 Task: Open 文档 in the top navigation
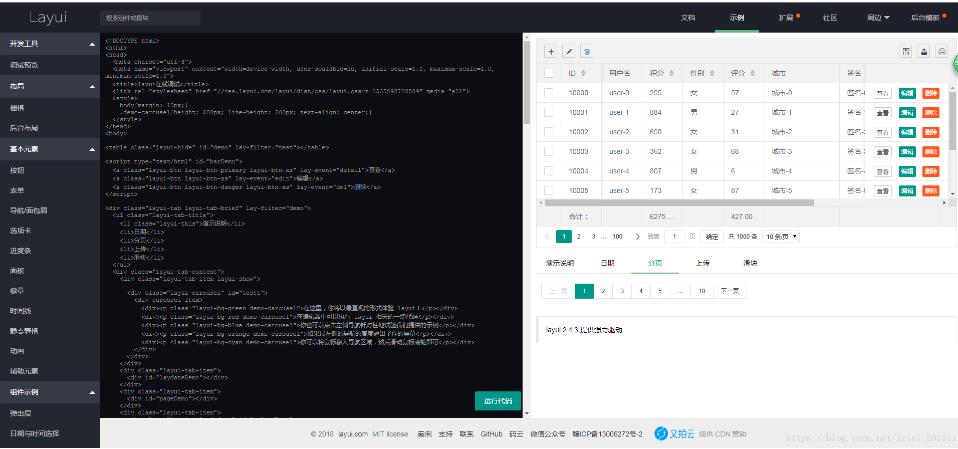pos(688,18)
